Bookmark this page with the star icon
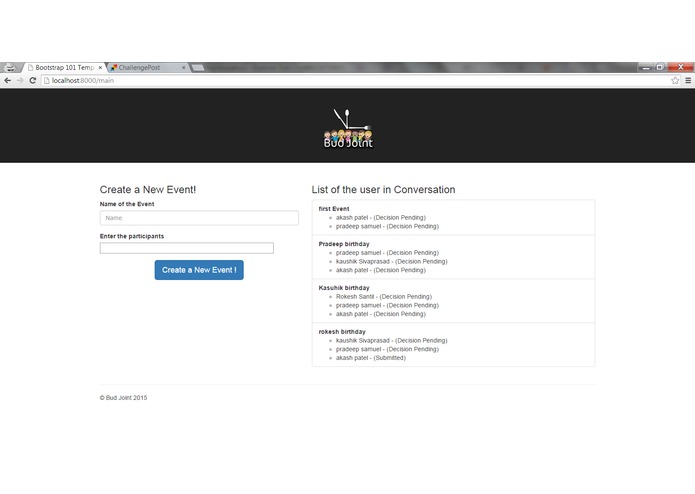Viewport: 695px width, 494px height. [x=675, y=80]
